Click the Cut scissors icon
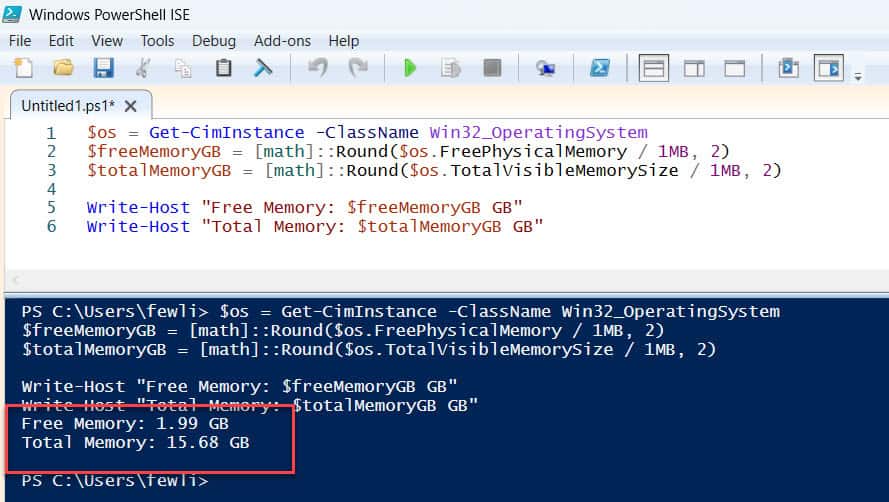The height and width of the screenshot is (502, 889). pyautogui.click(x=143, y=68)
